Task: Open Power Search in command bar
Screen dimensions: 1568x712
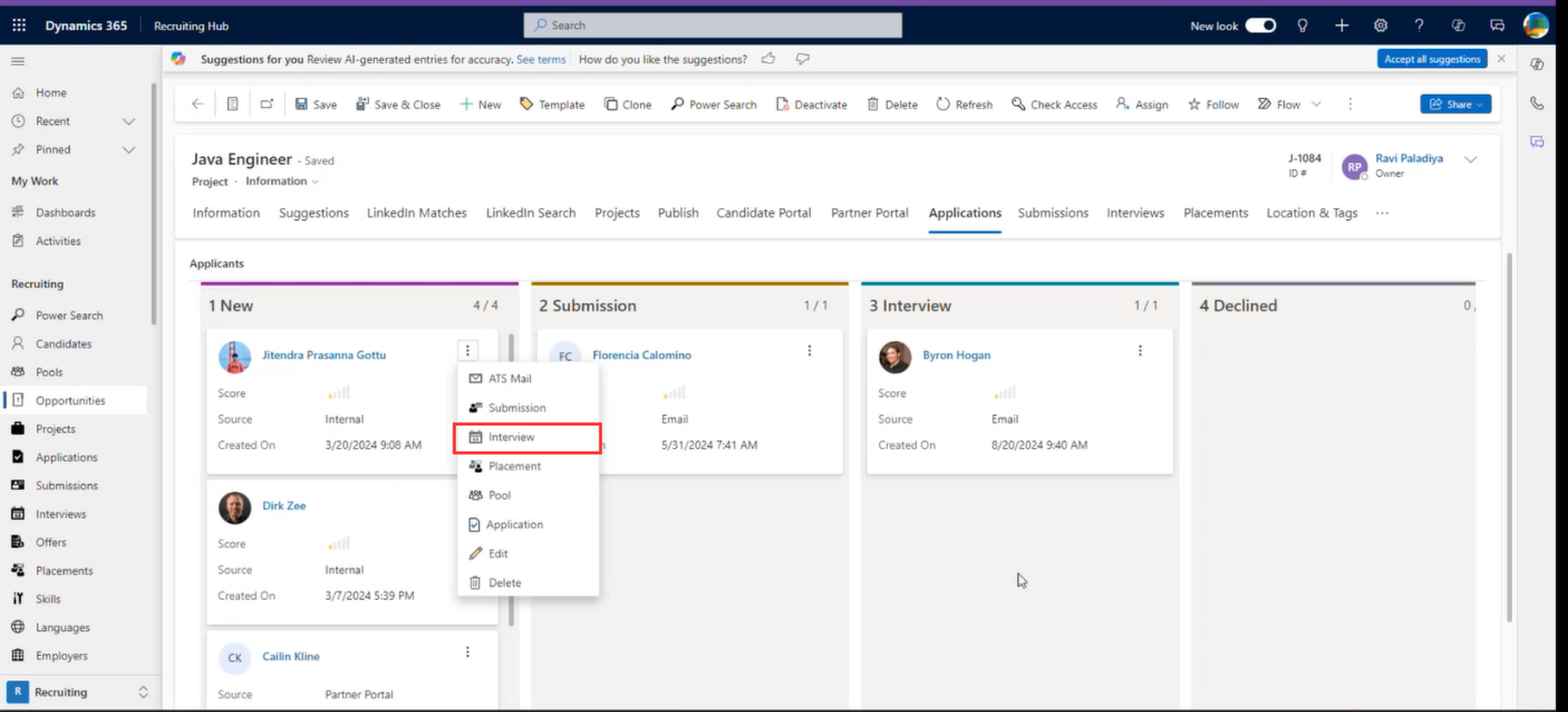Action: click(713, 105)
